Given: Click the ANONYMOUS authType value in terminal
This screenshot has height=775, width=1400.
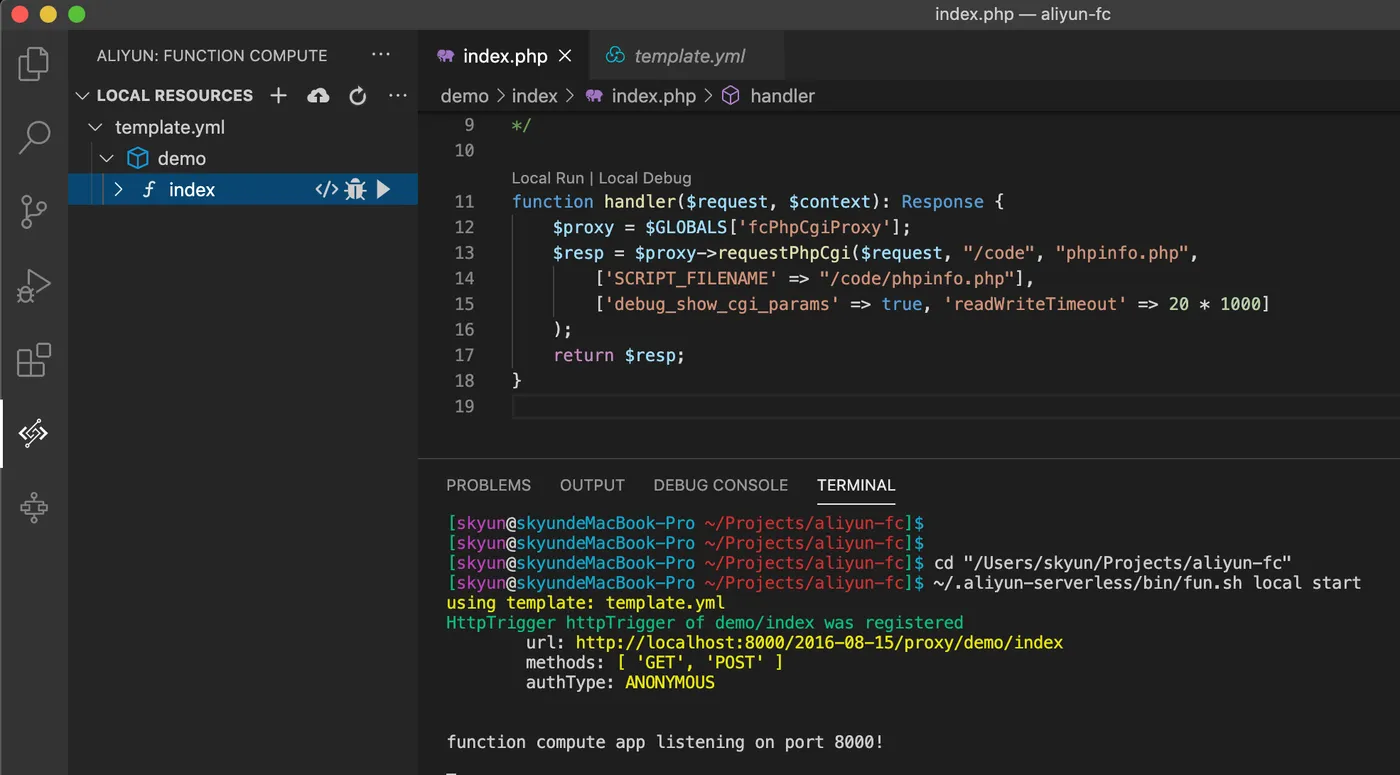Looking at the screenshot, I should click(670, 682).
